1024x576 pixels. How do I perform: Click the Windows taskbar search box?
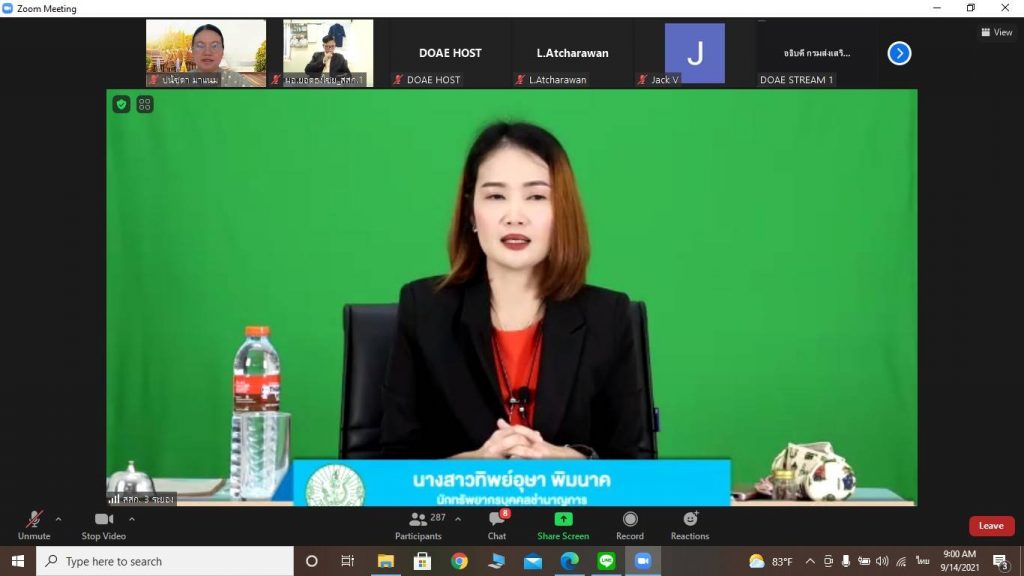pyautogui.click(x=165, y=561)
